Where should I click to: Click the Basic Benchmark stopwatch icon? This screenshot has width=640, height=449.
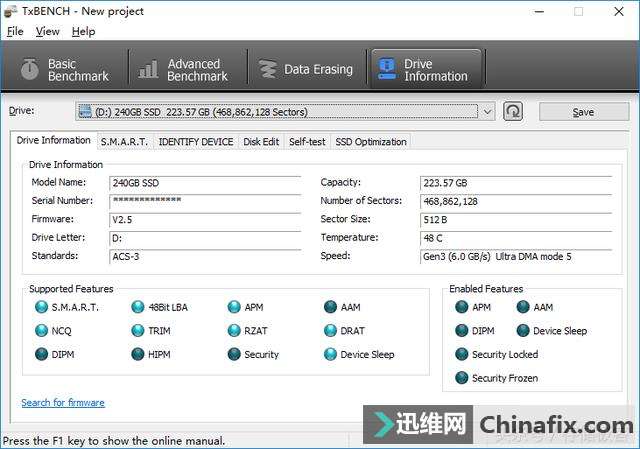coord(29,69)
